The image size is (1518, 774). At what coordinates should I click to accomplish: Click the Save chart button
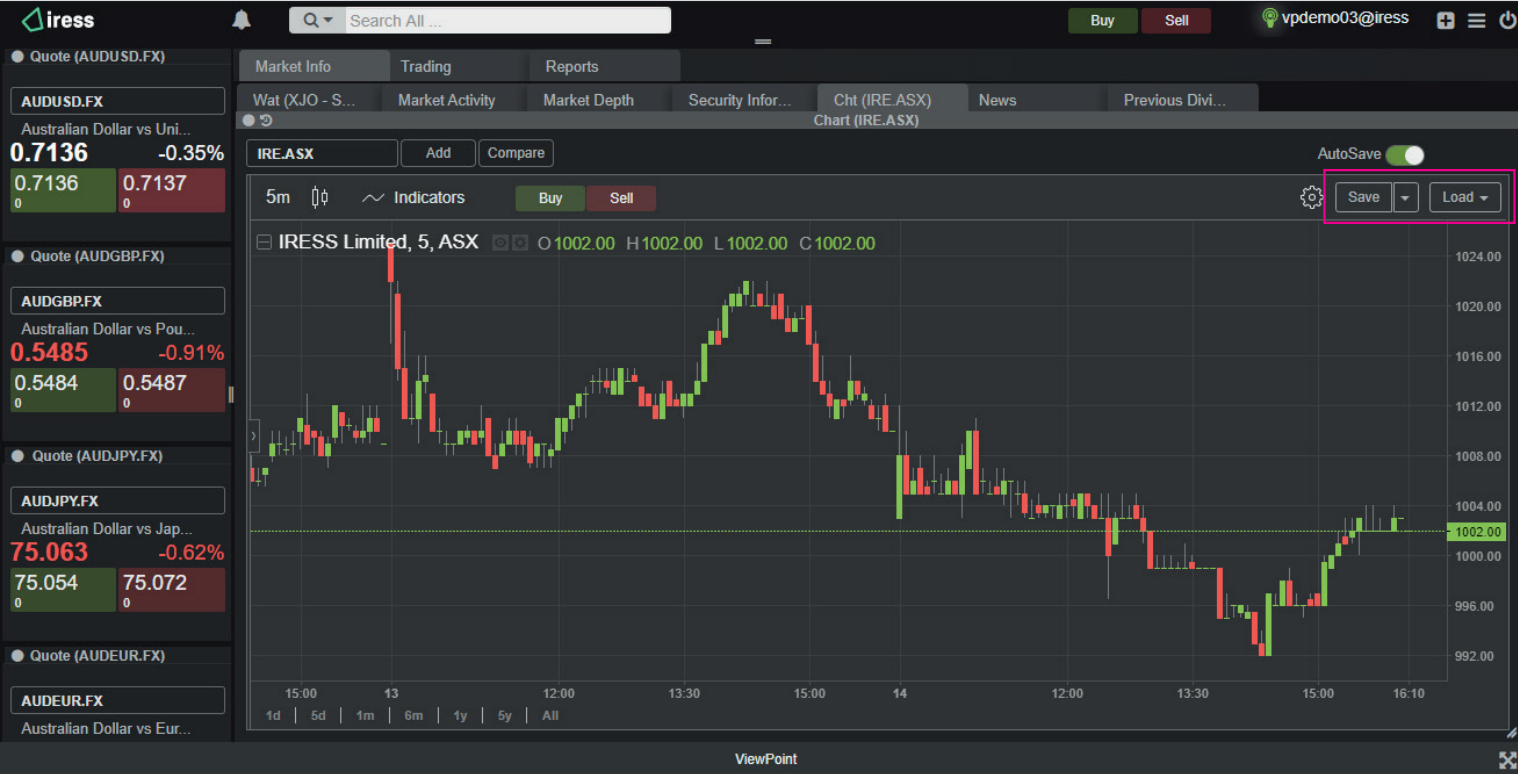1363,197
